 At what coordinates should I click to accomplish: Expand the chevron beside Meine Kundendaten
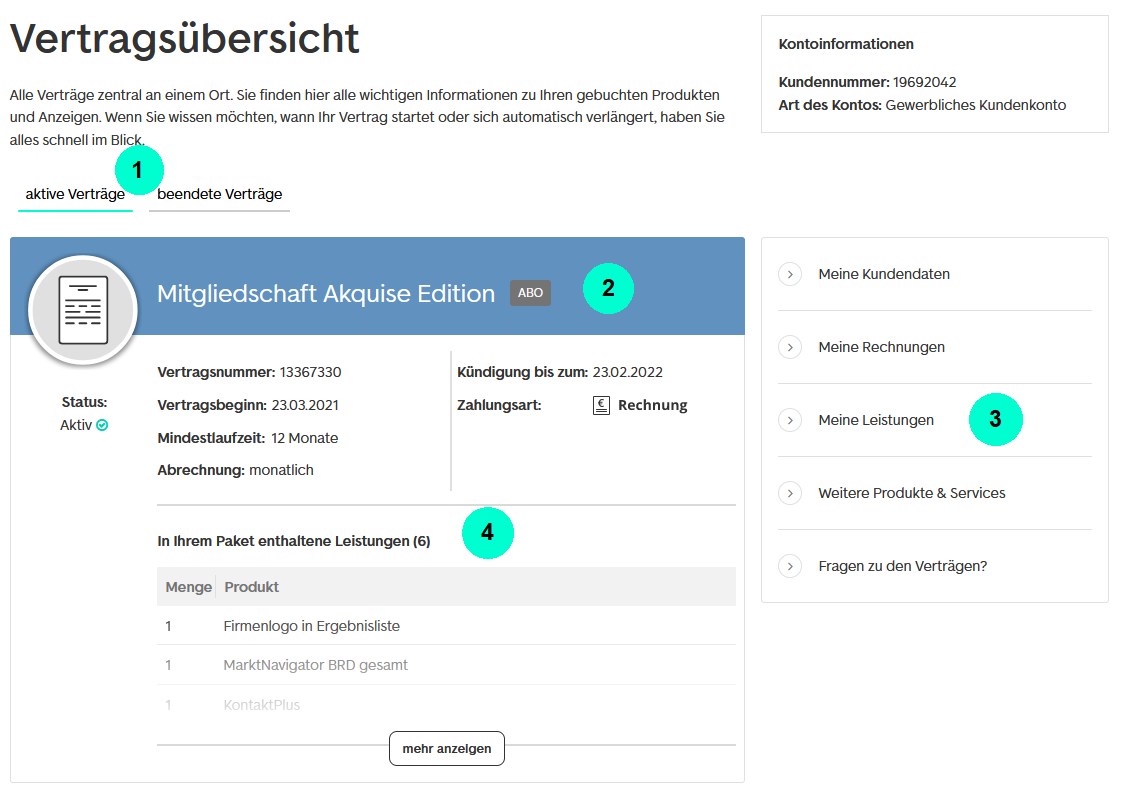[x=790, y=274]
